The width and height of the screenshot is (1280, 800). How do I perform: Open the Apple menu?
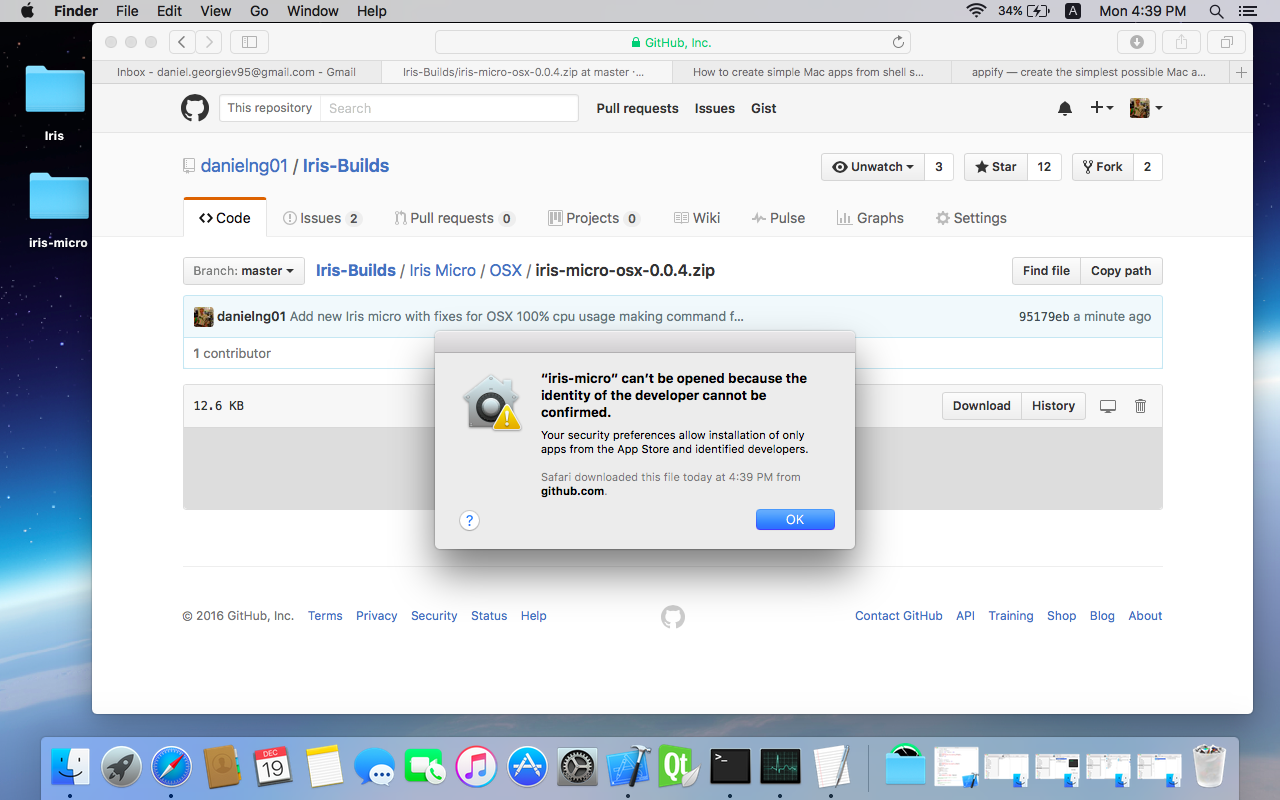point(27,11)
